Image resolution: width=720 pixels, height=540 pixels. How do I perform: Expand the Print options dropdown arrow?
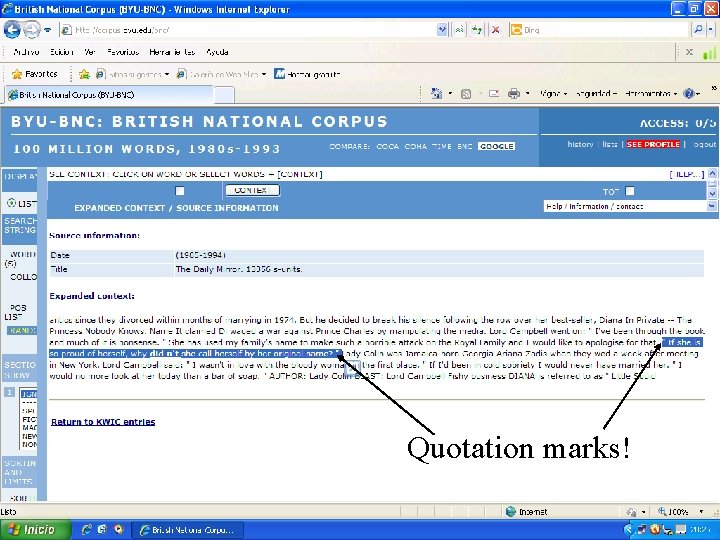click(x=527, y=94)
